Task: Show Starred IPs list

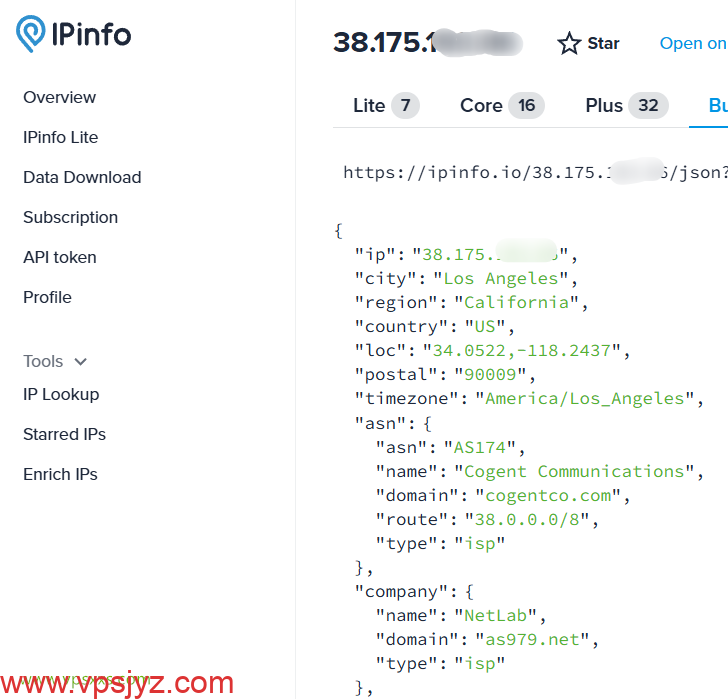Action: (x=64, y=434)
